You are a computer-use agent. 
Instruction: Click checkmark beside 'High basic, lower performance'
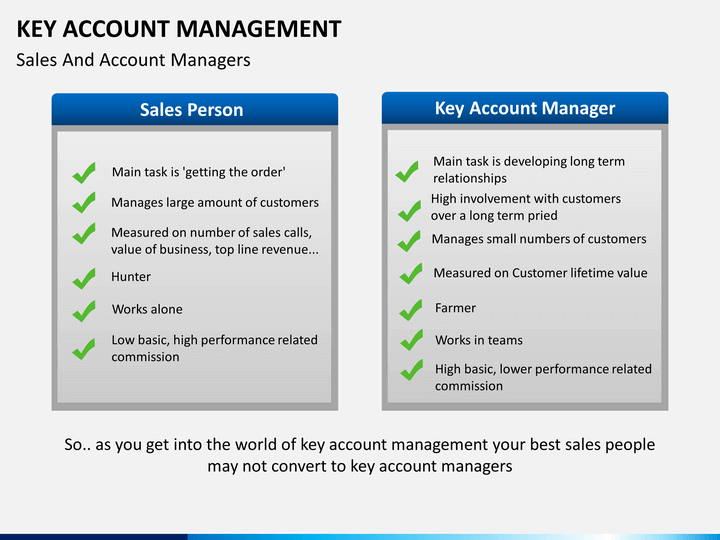(x=412, y=370)
